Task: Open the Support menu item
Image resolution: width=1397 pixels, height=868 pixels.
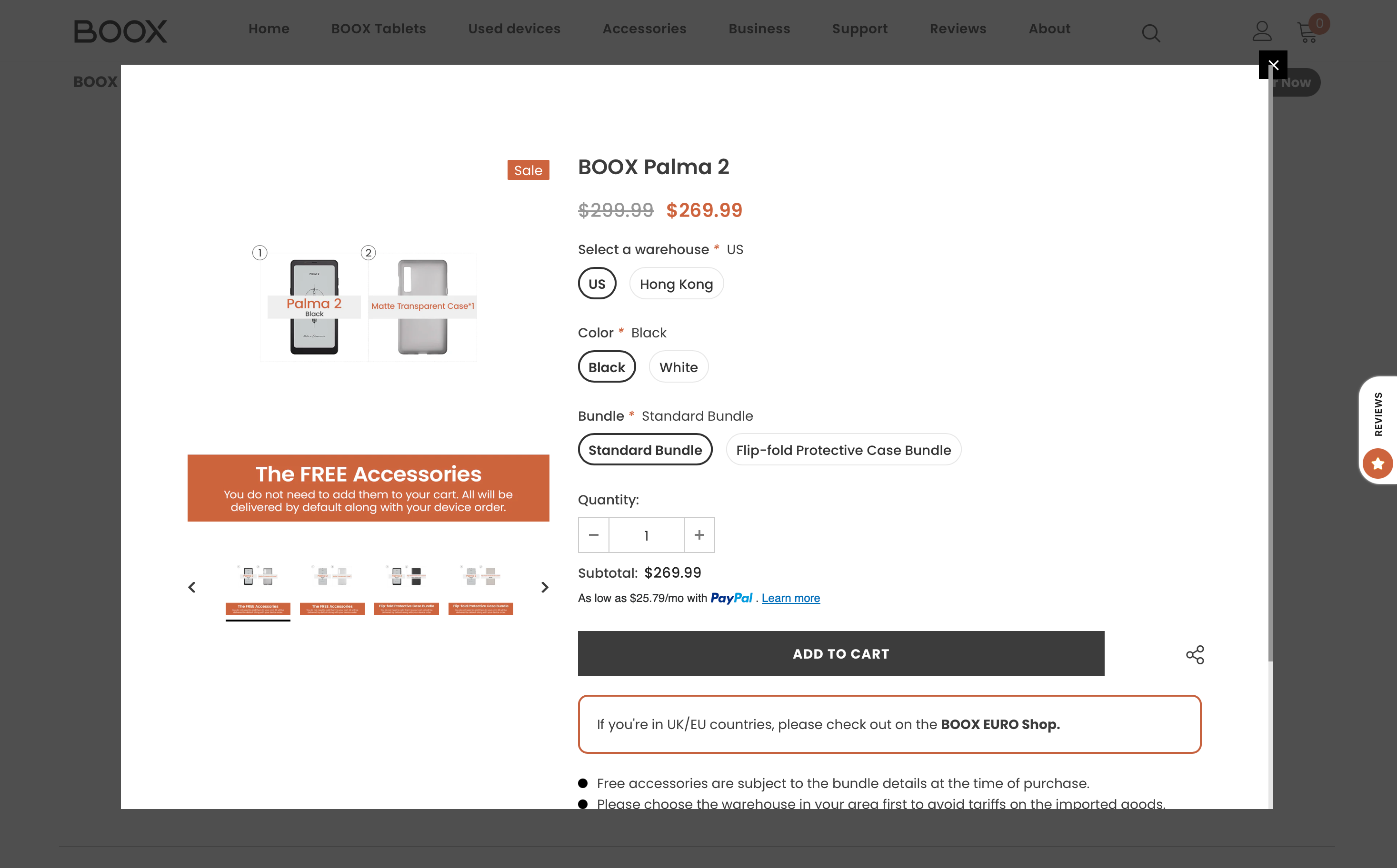Action: (x=859, y=29)
